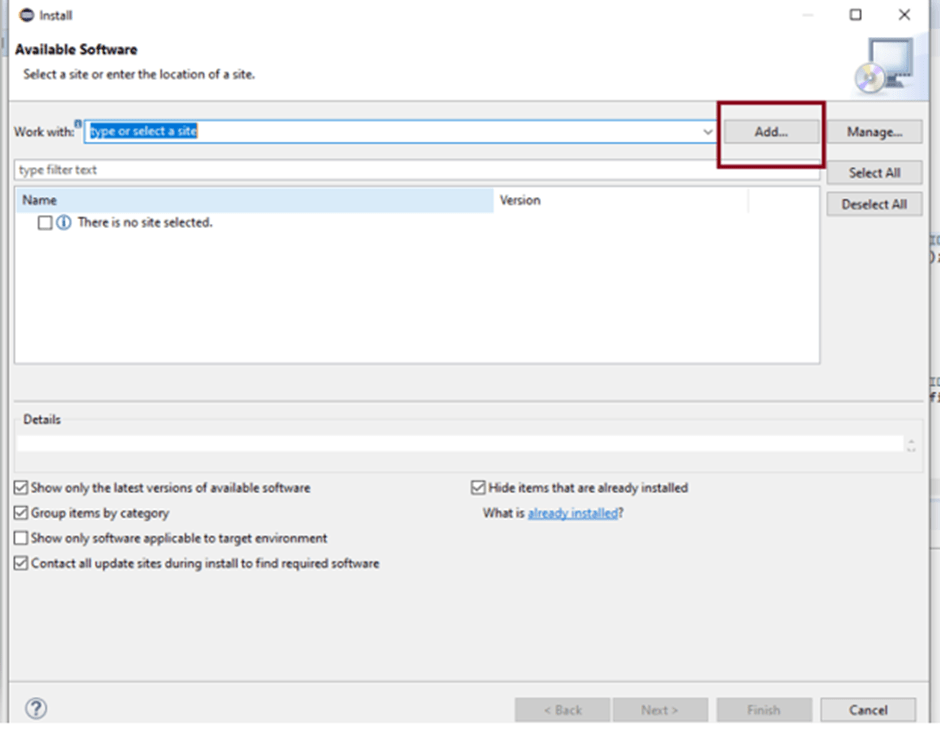Open the Manage... sites button
The width and height of the screenshot is (940, 732).
[874, 132]
